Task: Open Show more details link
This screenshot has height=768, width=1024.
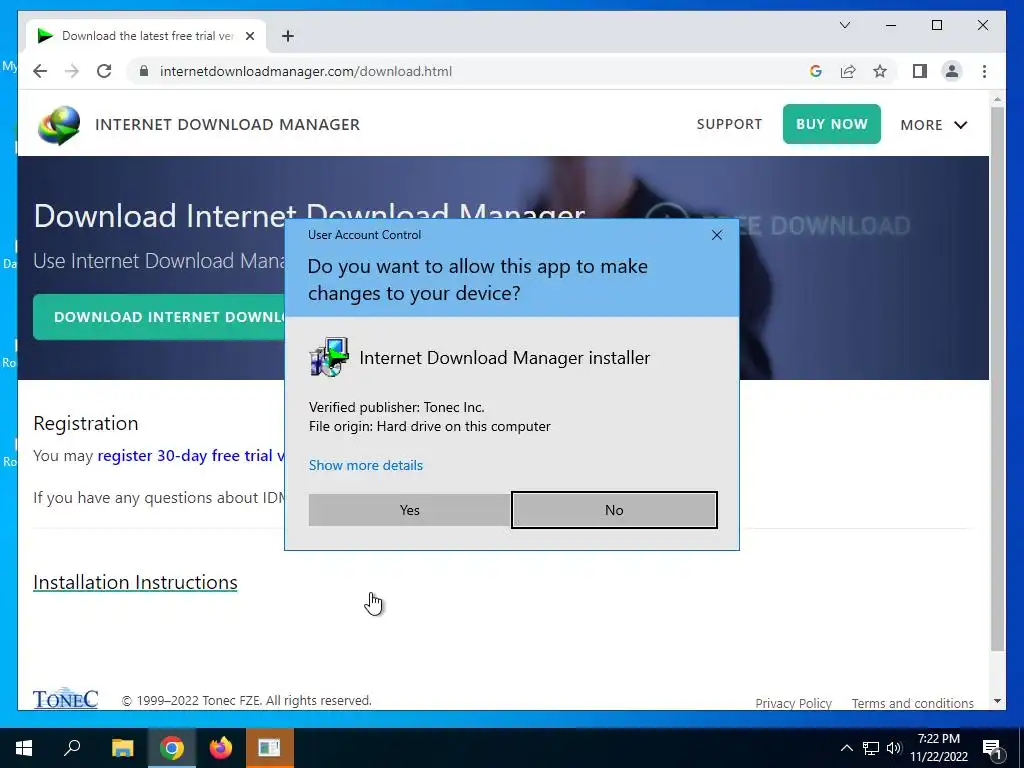Action: click(366, 465)
